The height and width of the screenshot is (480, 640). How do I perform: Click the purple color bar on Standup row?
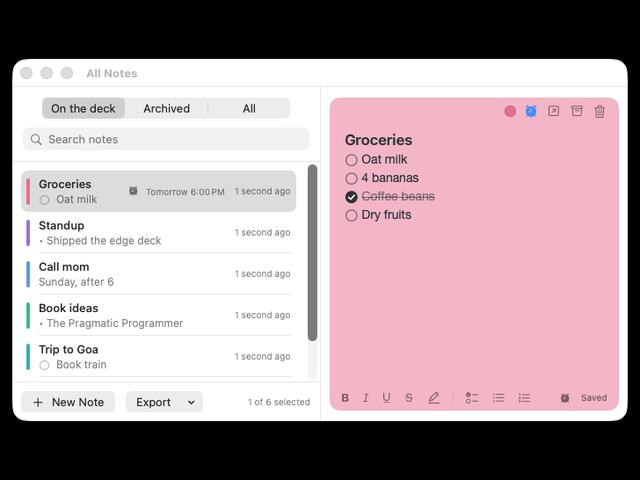[x=28, y=233]
